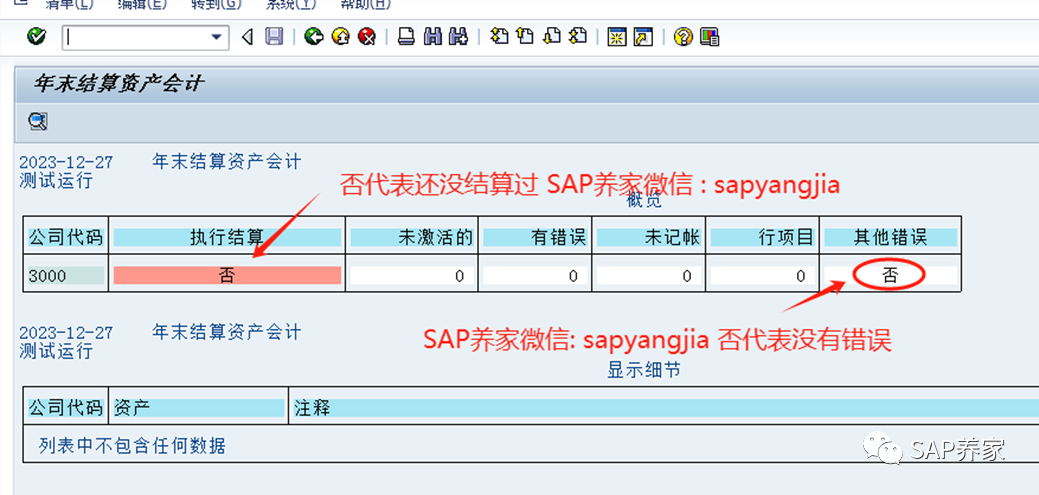Screen dimensions: 1039x495
Task: Create new session icon
Action: [617, 36]
